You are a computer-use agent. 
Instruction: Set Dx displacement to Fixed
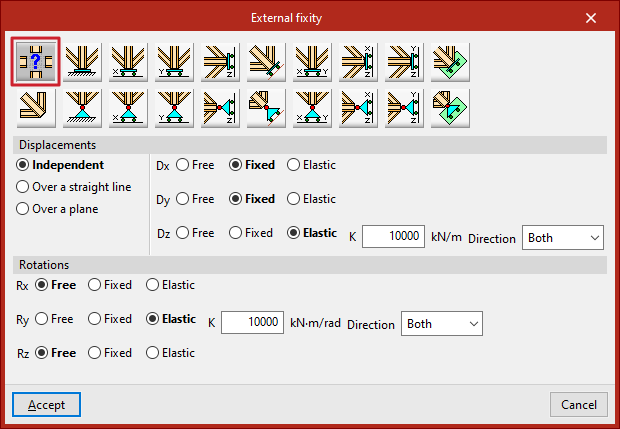click(251, 165)
